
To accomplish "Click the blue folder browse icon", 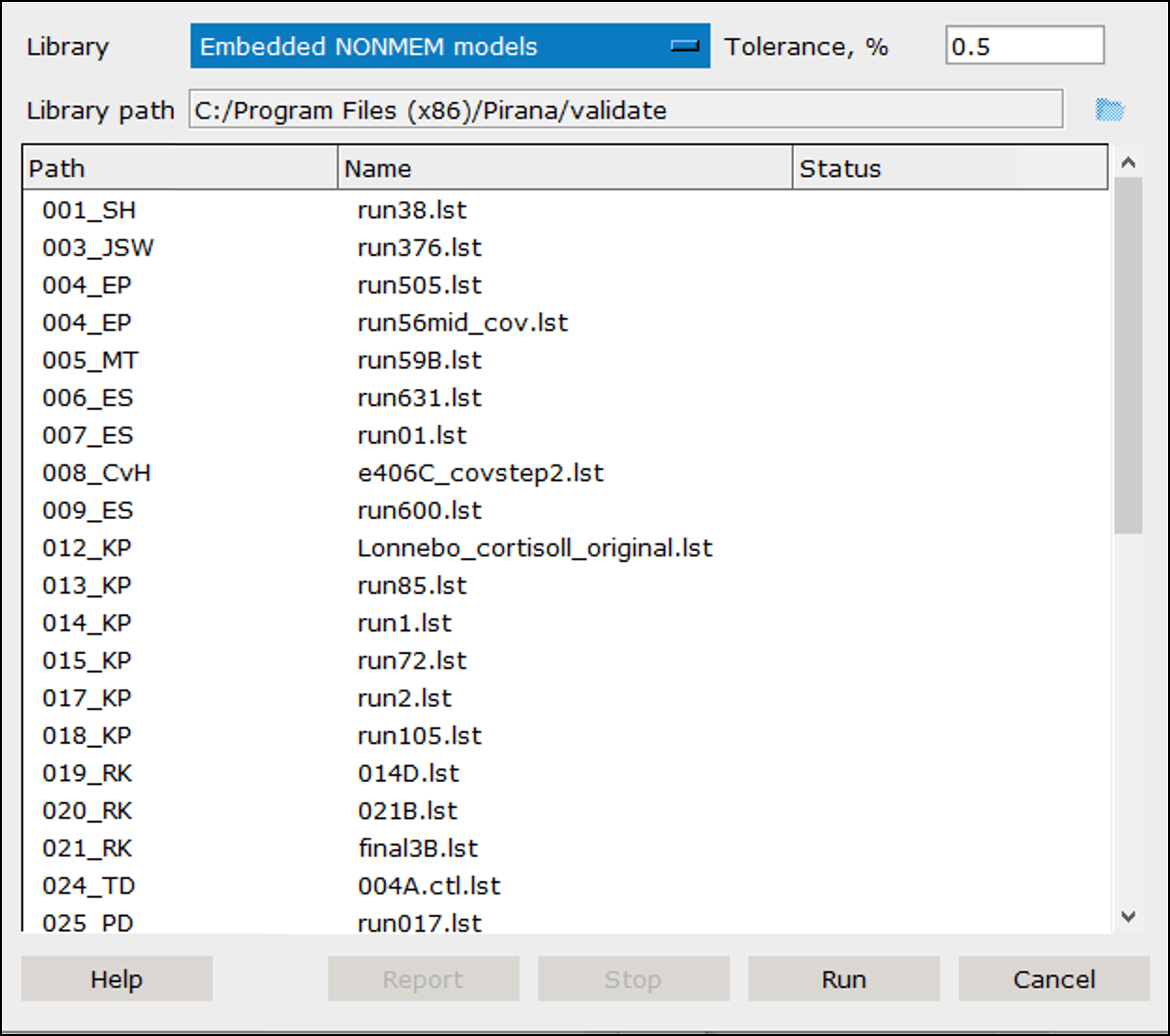I will tap(1110, 110).
